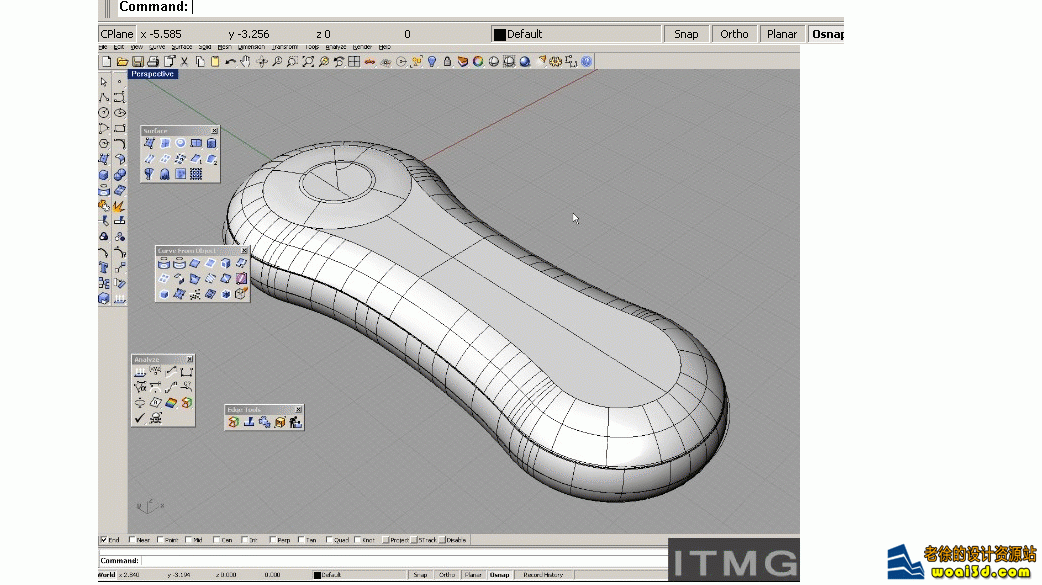Open file using the folder icon
Viewport: 1042px width, 585px height.
pyautogui.click(x=121, y=62)
